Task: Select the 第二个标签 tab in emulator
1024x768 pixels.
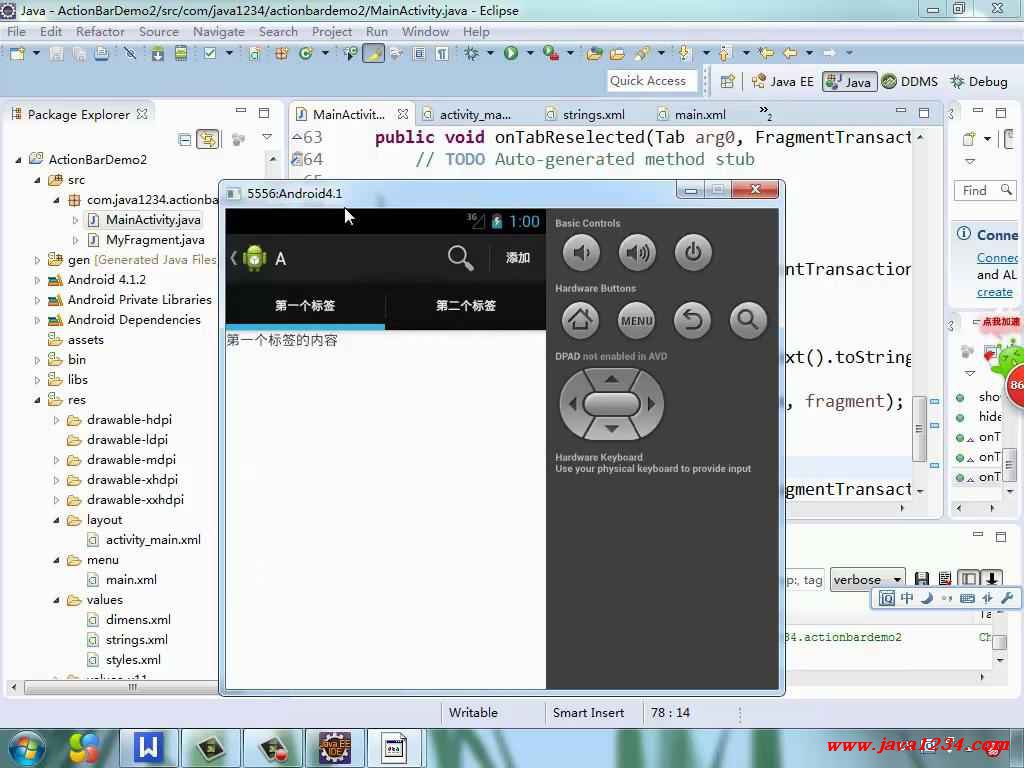Action: point(466,306)
